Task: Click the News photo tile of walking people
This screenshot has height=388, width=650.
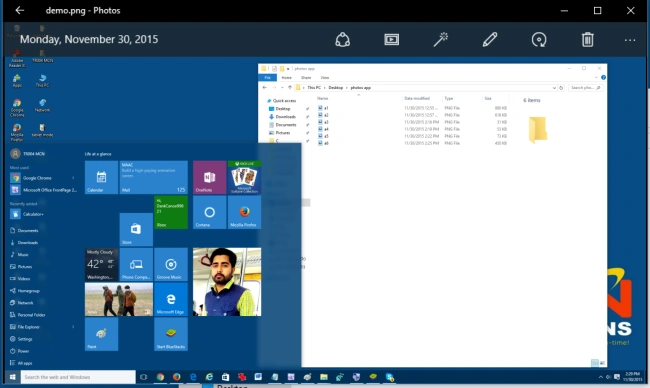Action: coord(119,299)
